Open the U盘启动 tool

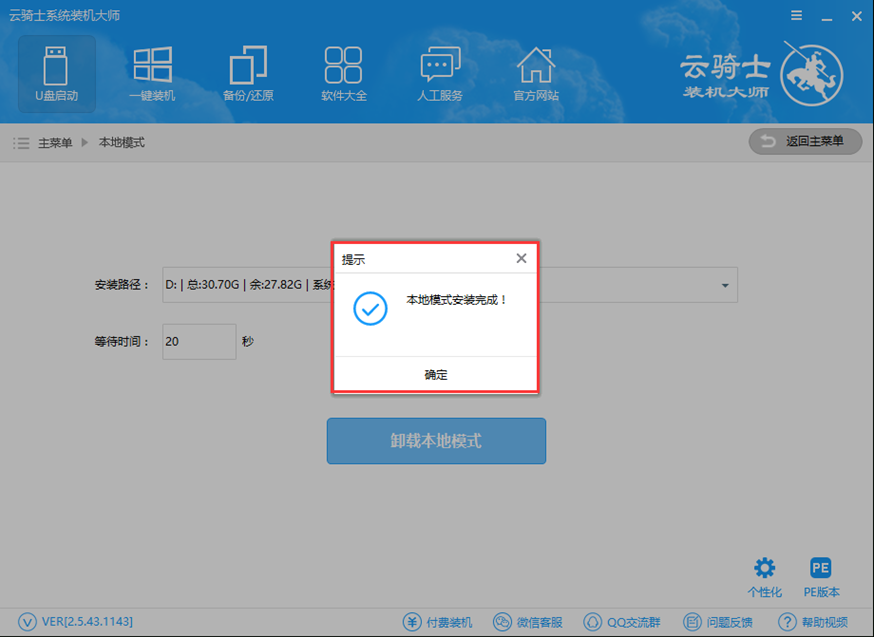click(x=56, y=74)
